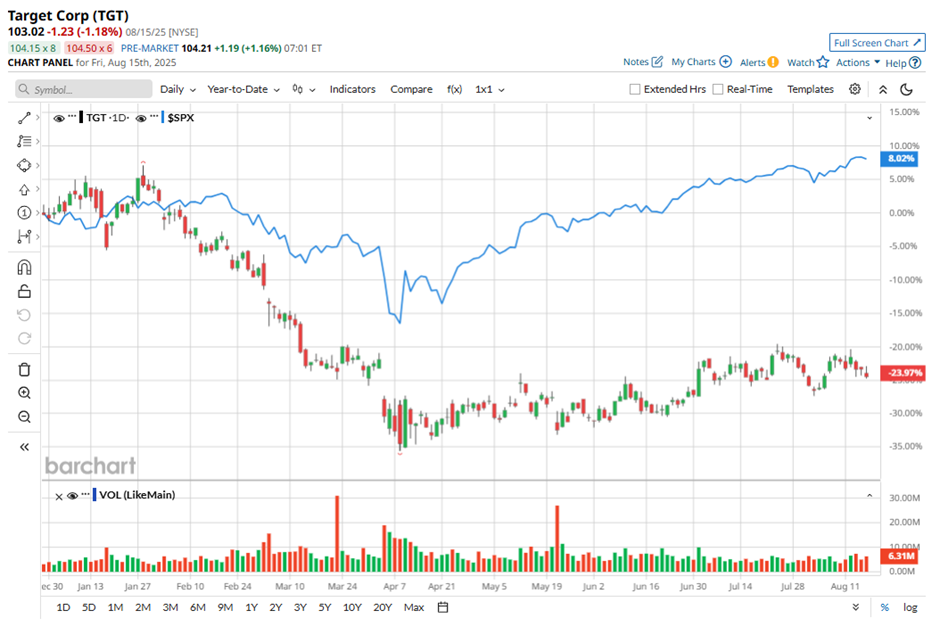The height and width of the screenshot is (635, 940).
Task: Toggle $SPX series visibility eye
Action: (141, 118)
